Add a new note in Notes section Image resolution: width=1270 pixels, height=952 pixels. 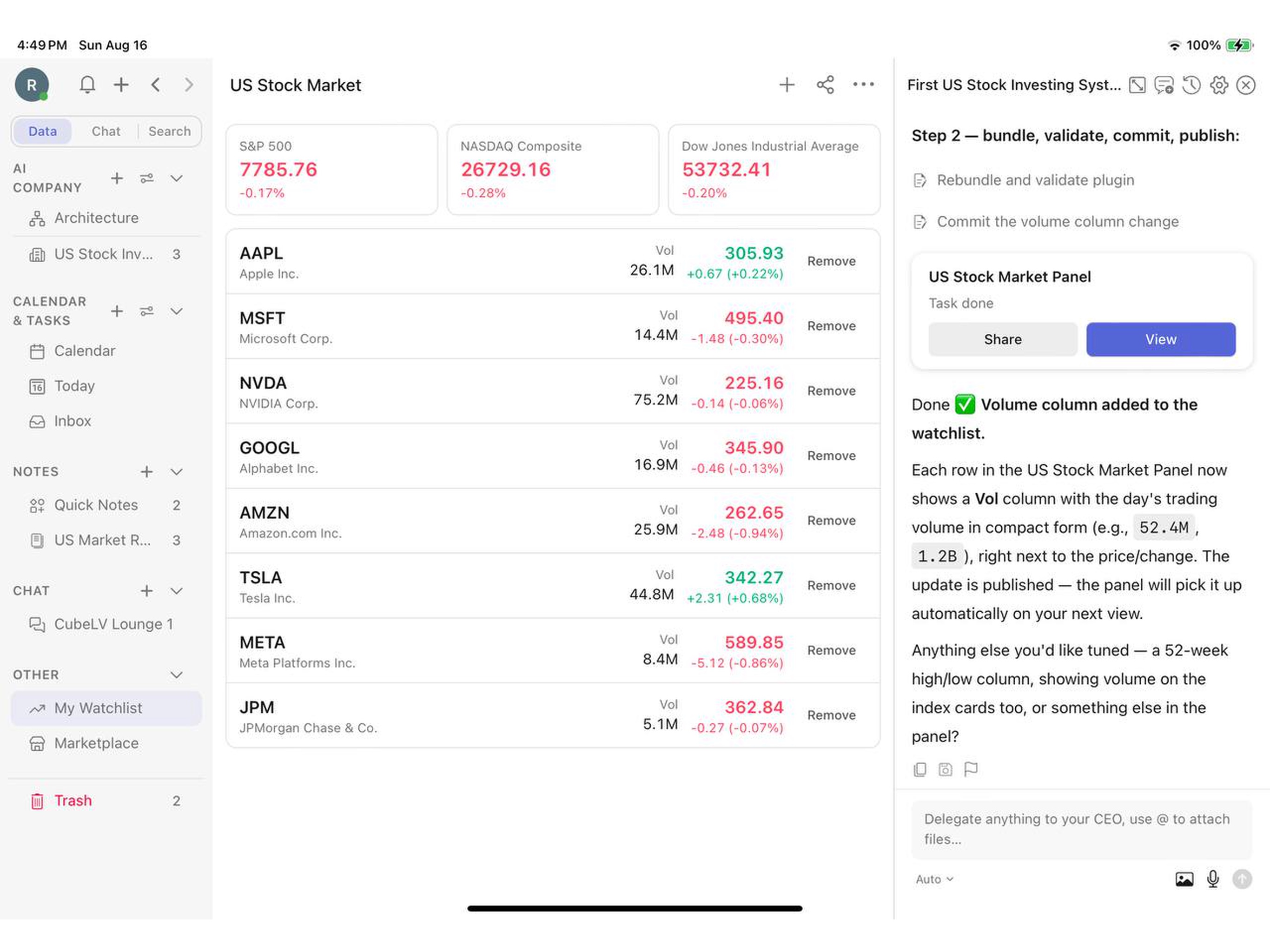coord(147,472)
